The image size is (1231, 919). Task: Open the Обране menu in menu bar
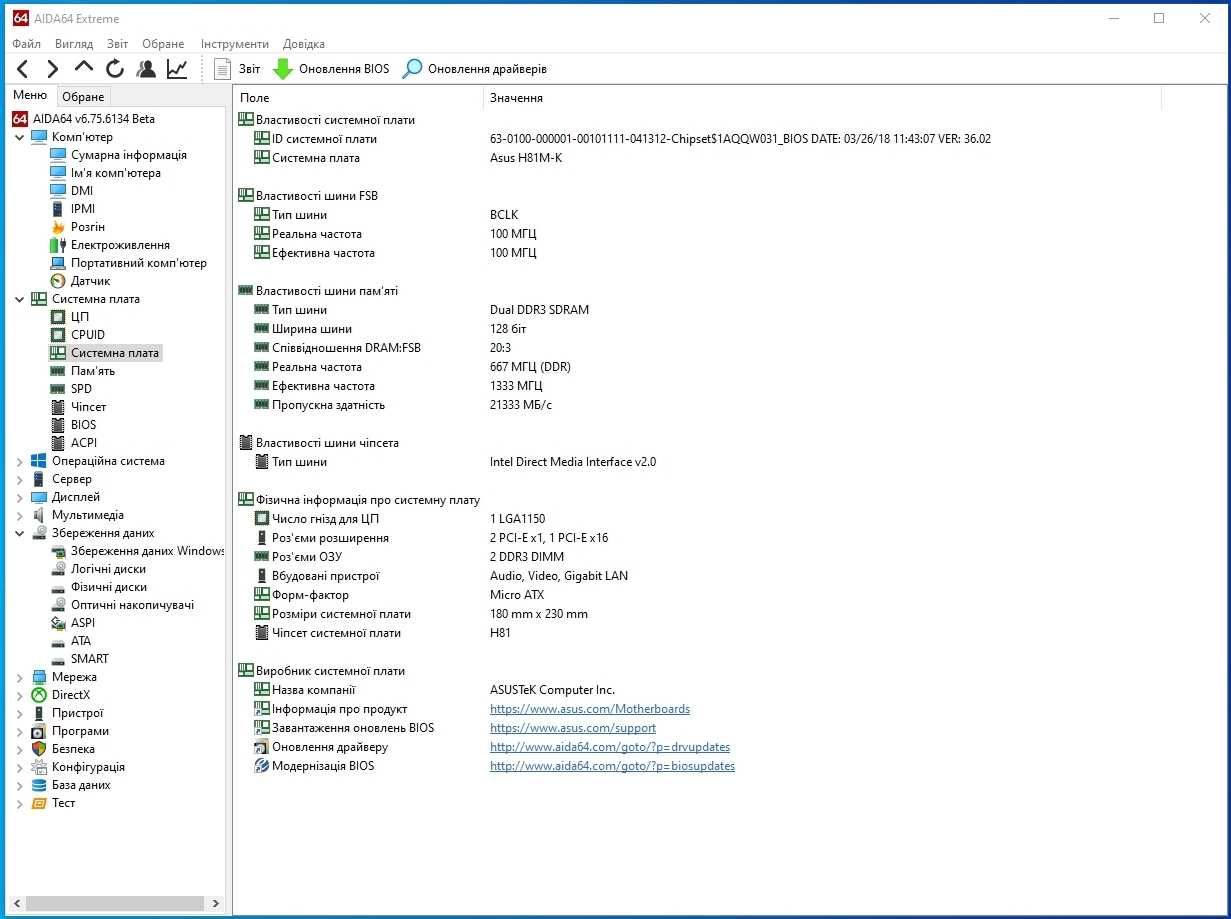pos(163,44)
